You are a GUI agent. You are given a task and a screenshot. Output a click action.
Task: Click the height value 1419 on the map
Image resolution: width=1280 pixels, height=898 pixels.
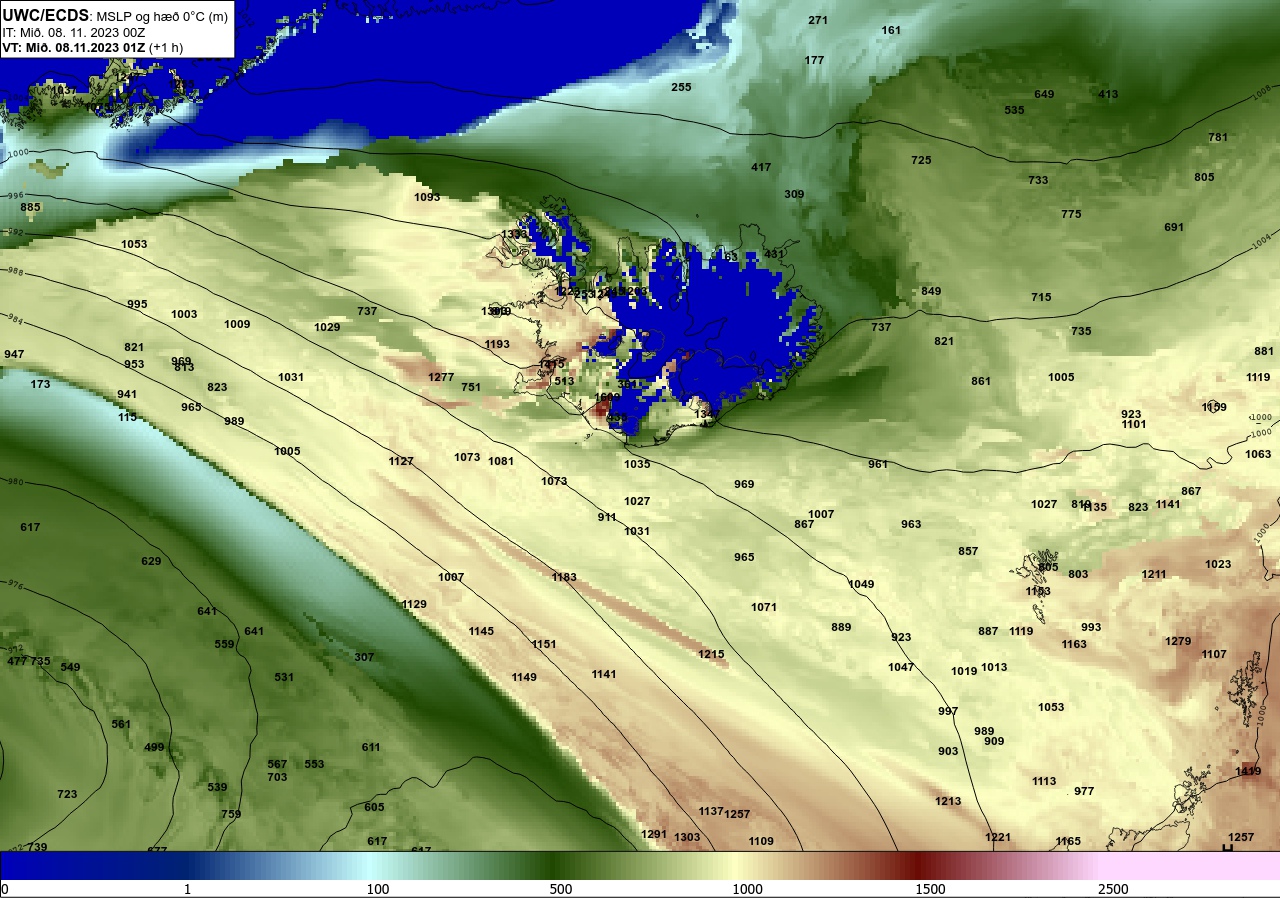point(1248,771)
